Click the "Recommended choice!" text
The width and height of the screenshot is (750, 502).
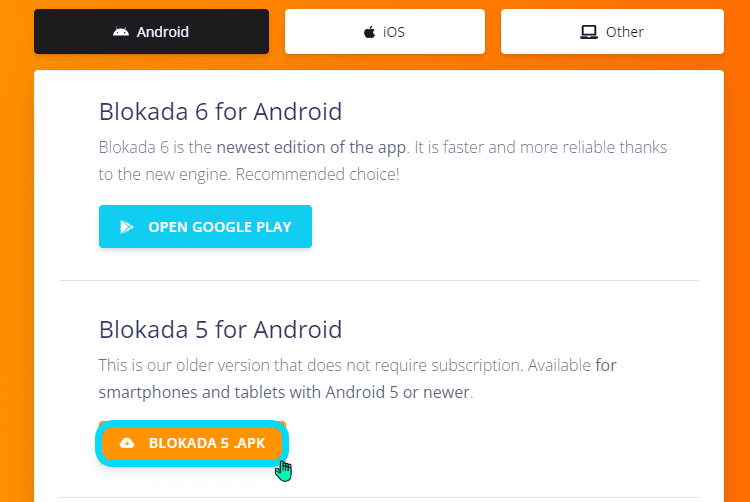click(x=317, y=175)
